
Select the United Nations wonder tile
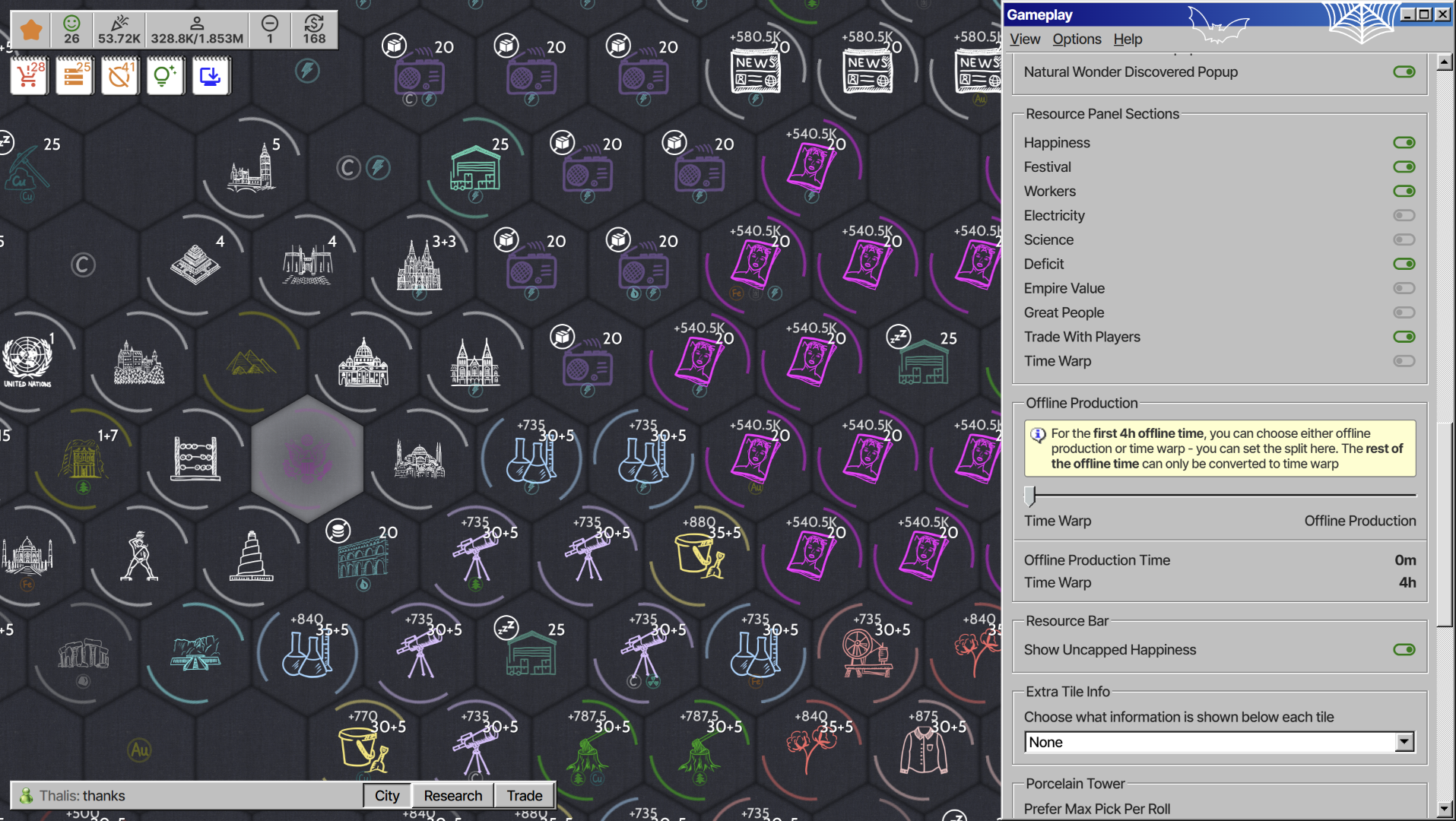point(27,360)
